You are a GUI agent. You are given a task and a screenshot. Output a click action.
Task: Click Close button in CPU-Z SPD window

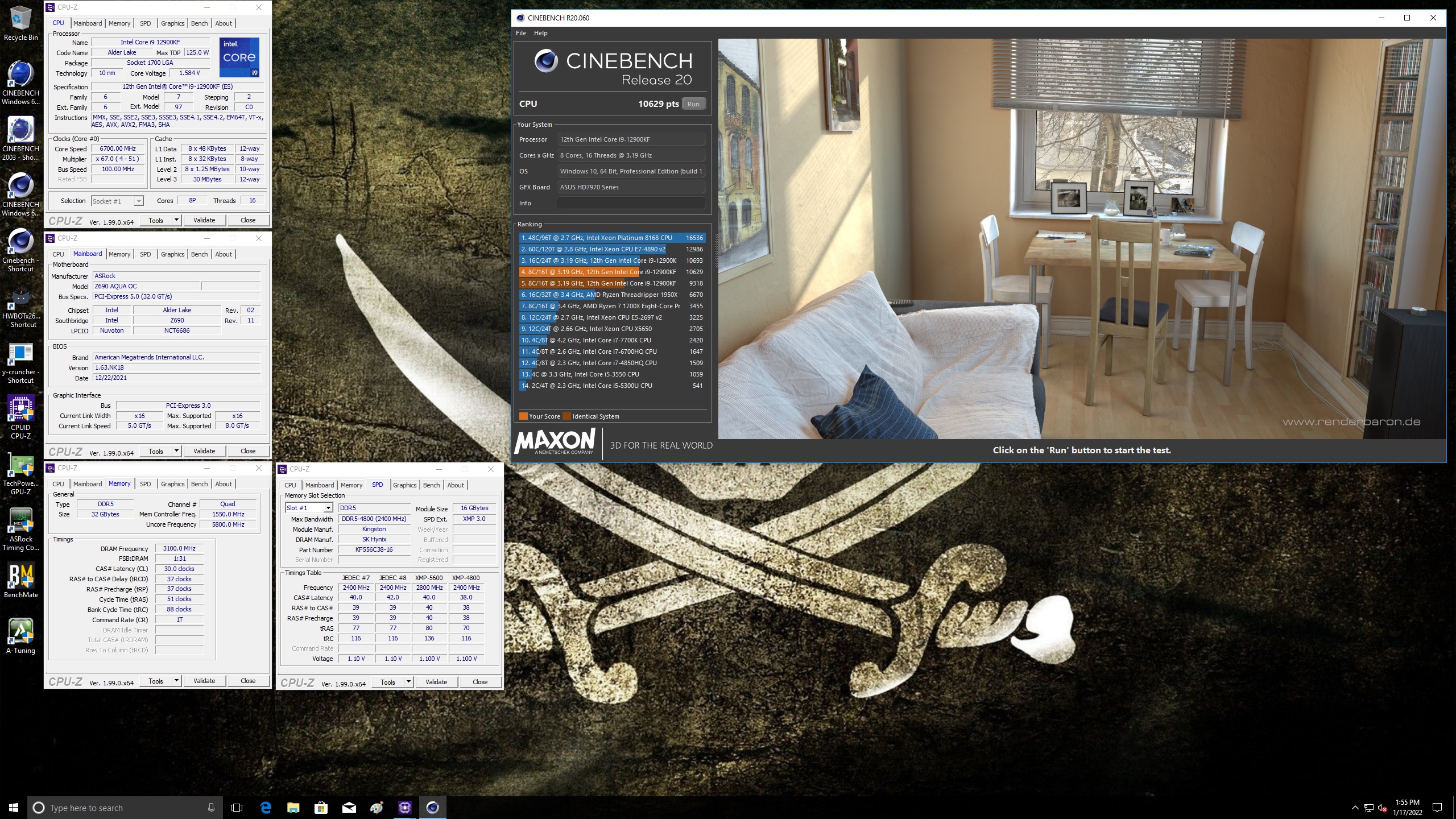point(480,682)
